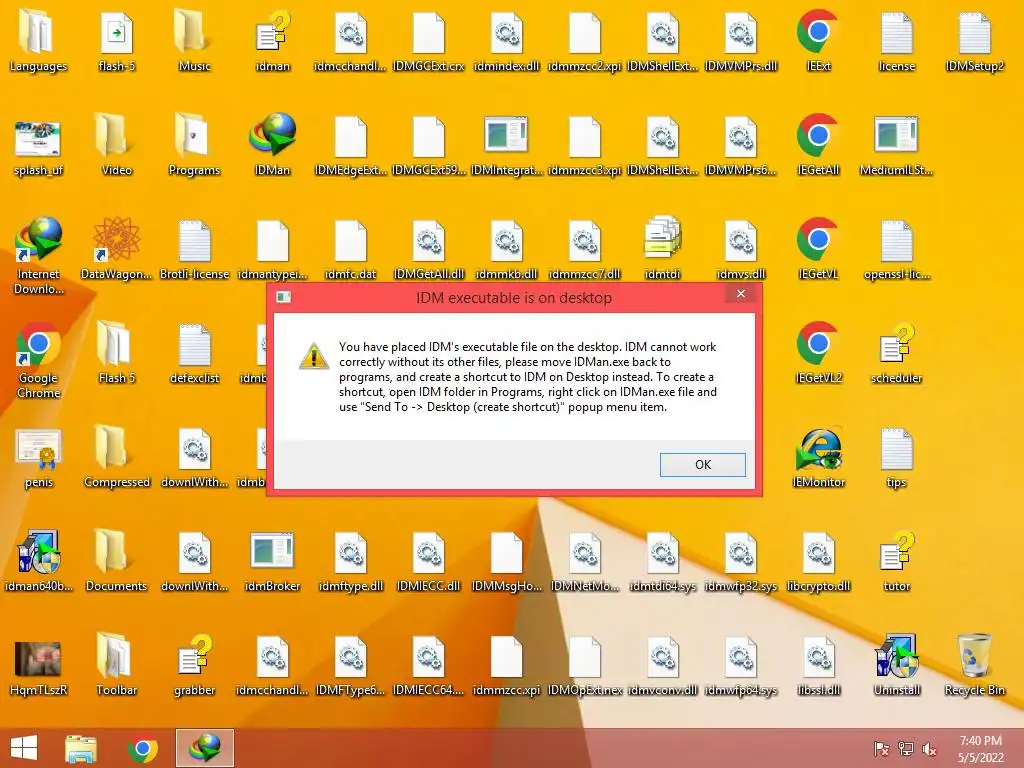1024x768 pixels.
Task: Select the idmmzcc.xpi file icon
Action: coord(506,657)
